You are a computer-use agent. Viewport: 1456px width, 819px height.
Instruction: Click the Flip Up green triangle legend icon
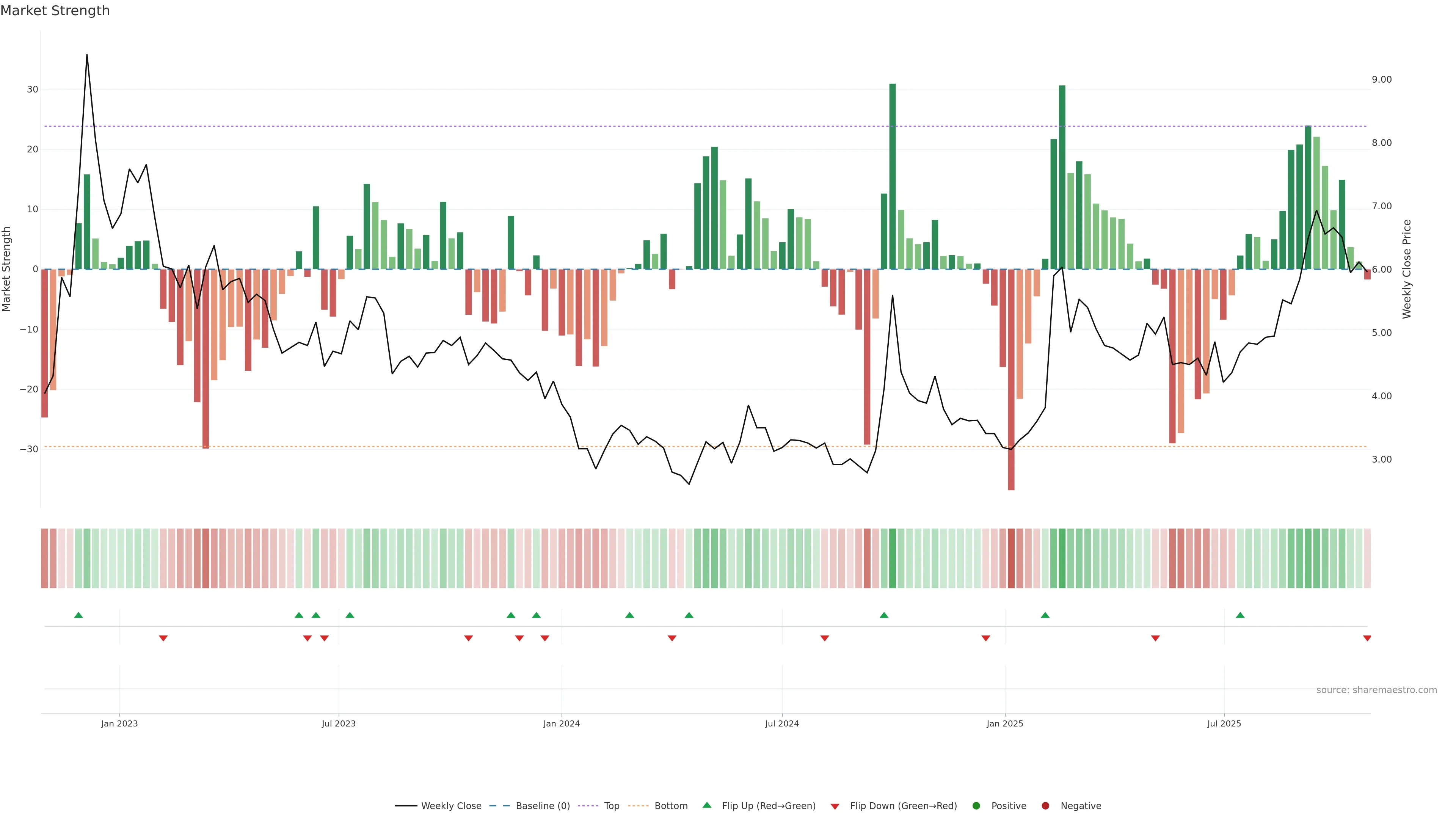pyautogui.click(x=706, y=805)
